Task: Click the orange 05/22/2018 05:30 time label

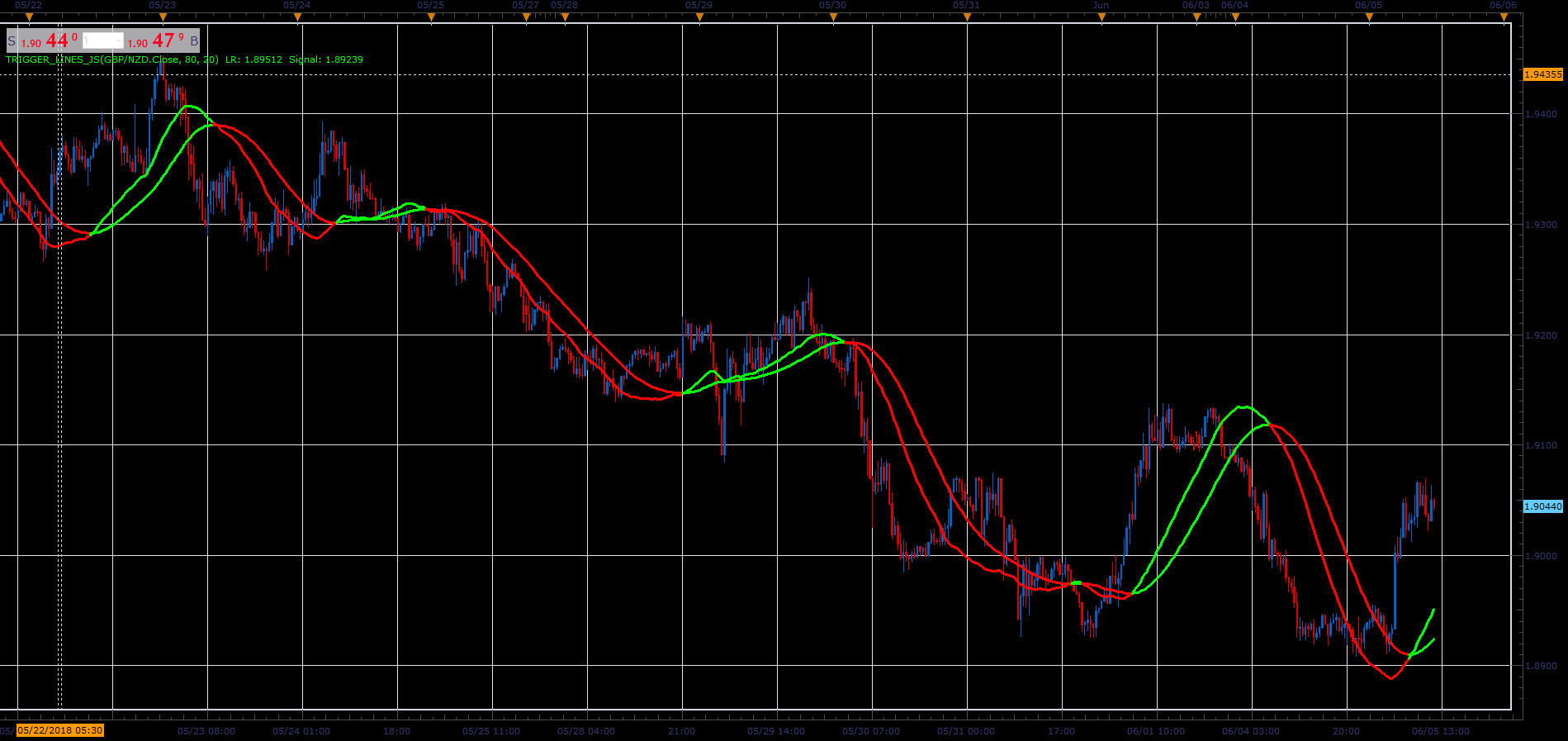Action: pyautogui.click(x=60, y=730)
